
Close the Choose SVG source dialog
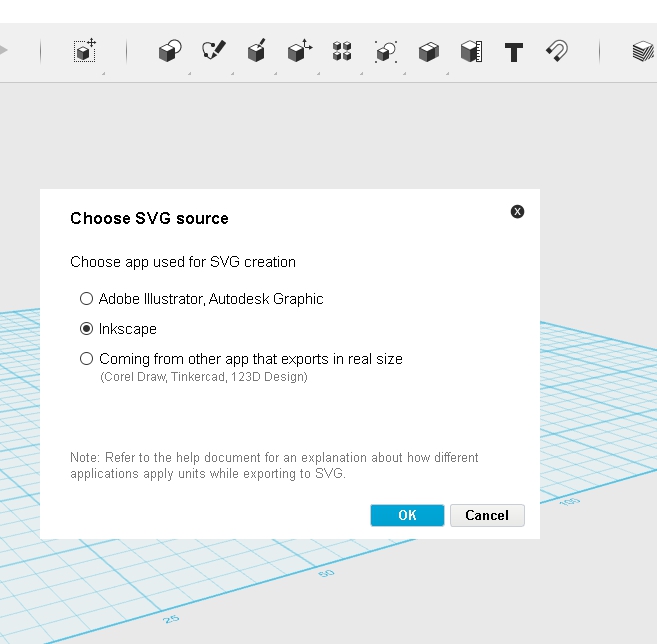coord(517,212)
